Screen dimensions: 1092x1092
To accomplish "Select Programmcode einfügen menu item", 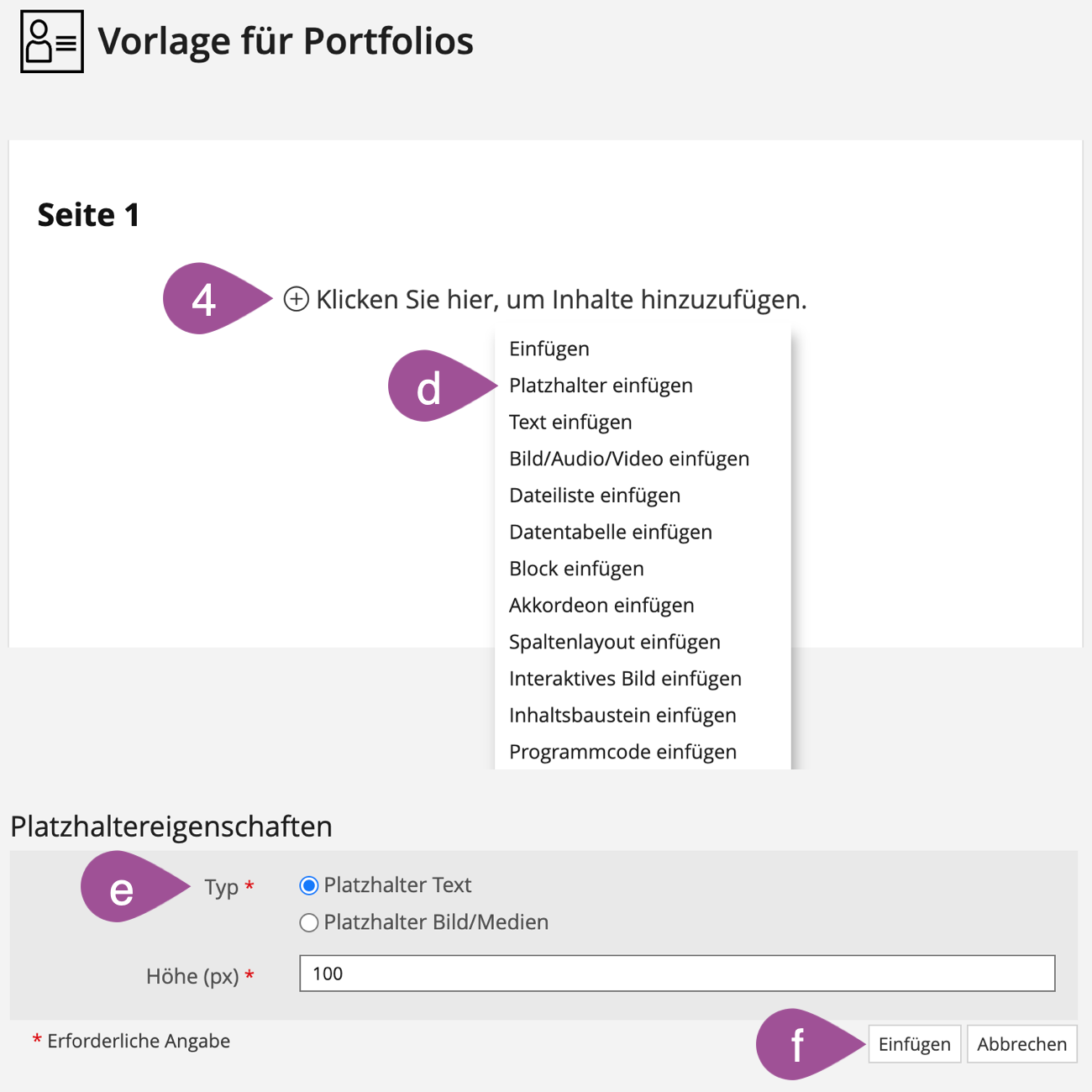I will (622, 752).
